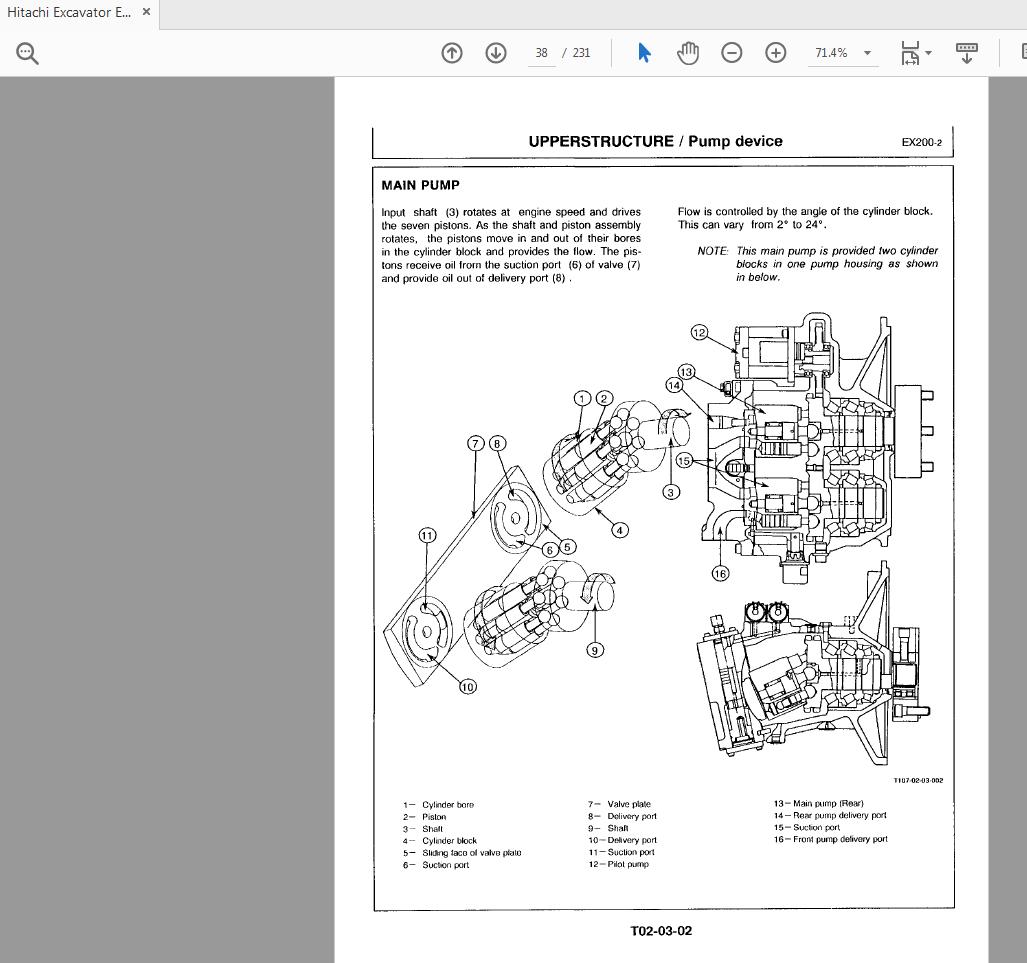The width and height of the screenshot is (1027, 963).
Task: Toggle the selection tool active
Action: [x=644, y=52]
